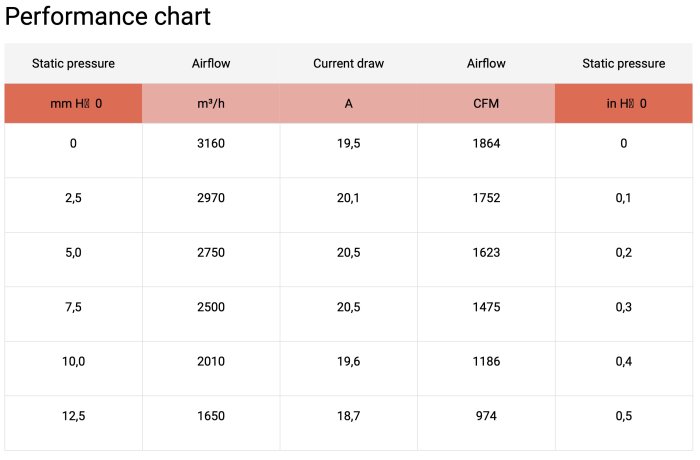The width and height of the screenshot is (700, 460).
Task: Select the 1623 CFM value
Action: point(486,252)
